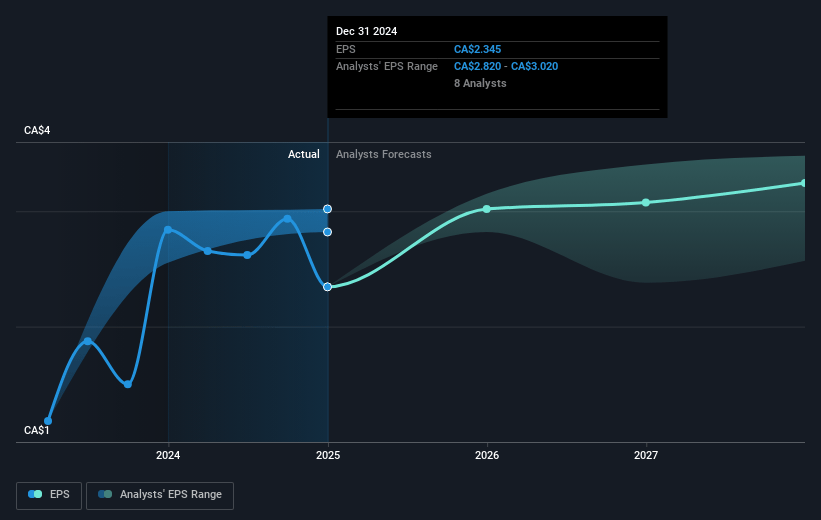Image resolution: width=821 pixels, height=520 pixels.
Task: Select the early 2024 EPS peak point
Action: coord(168,230)
